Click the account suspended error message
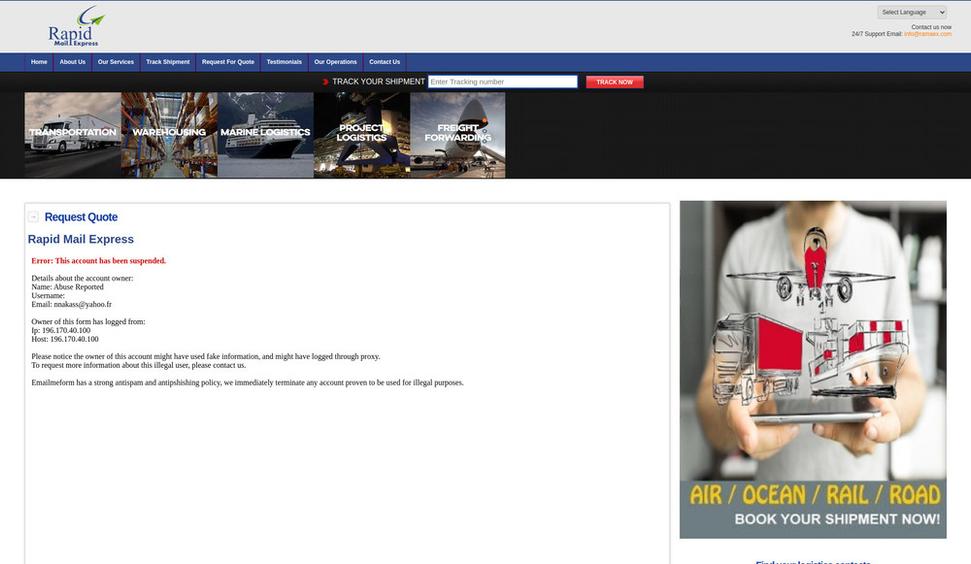This screenshot has height=564, width=971. coord(98,261)
